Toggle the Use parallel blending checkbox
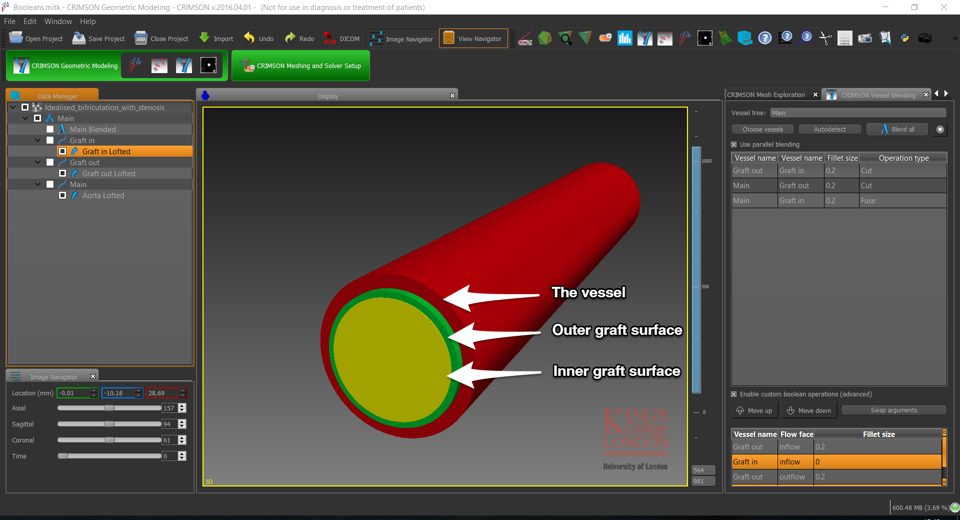960x520 pixels. click(734, 144)
